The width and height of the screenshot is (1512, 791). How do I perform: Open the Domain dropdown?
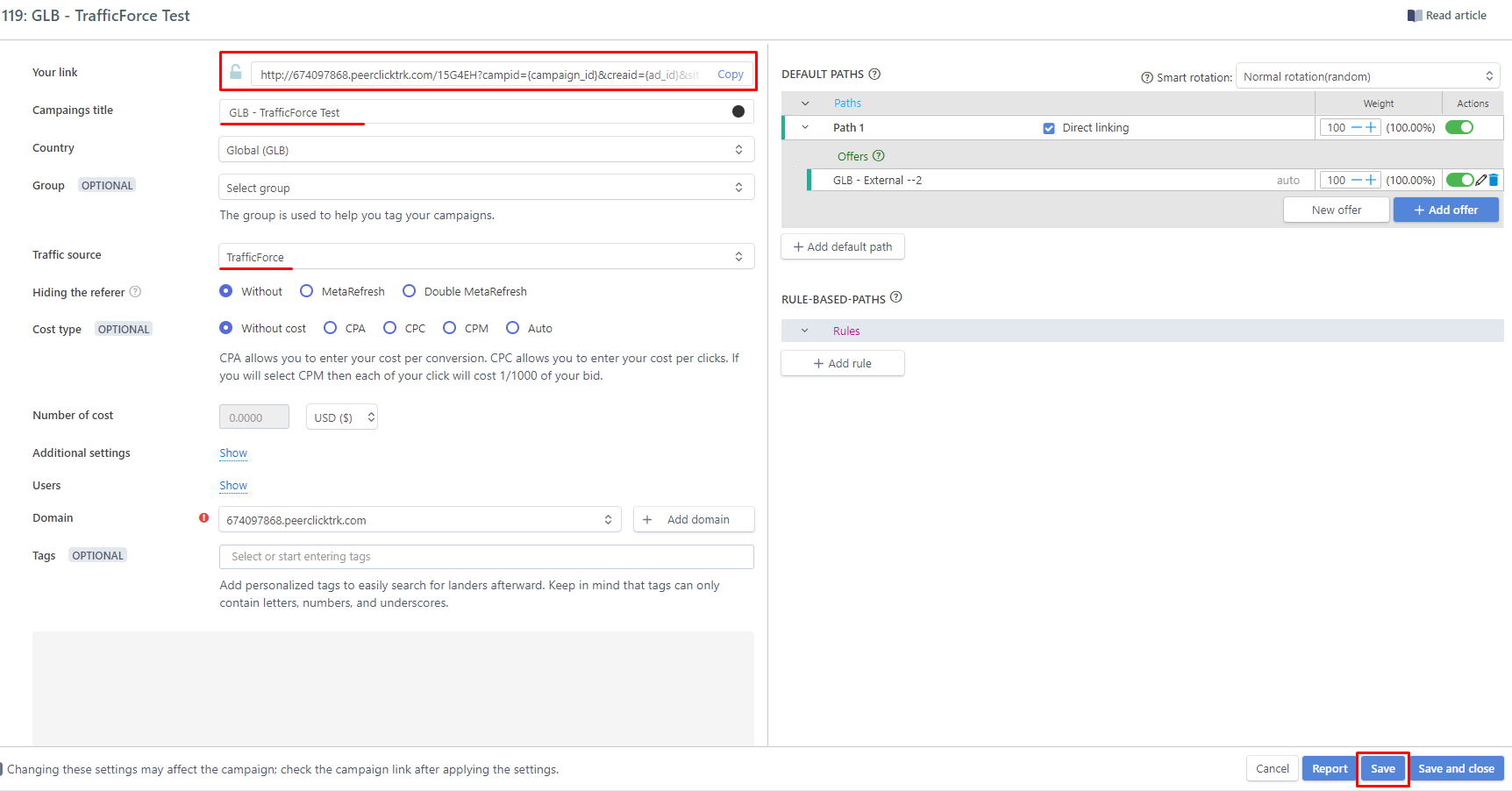click(x=419, y=520)
